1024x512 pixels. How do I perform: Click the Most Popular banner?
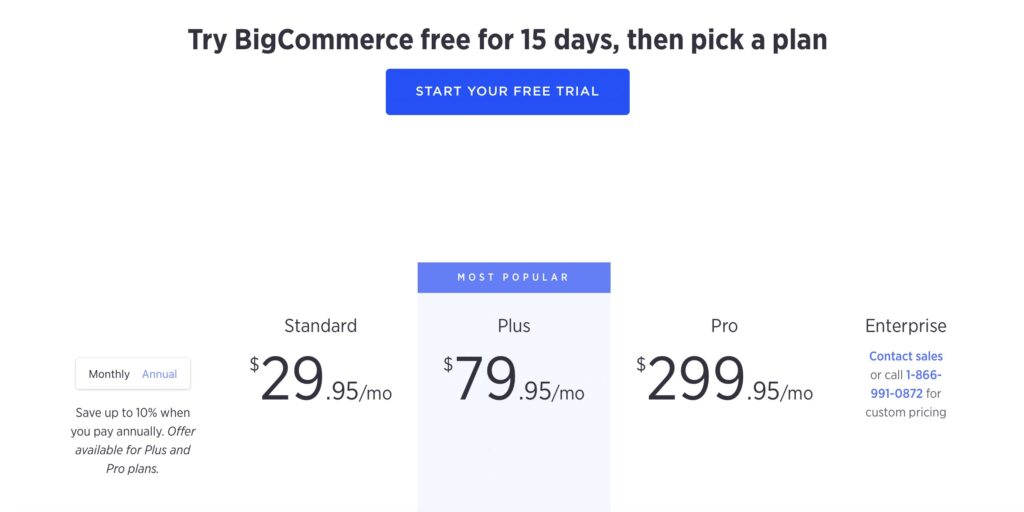coord(514,278)
